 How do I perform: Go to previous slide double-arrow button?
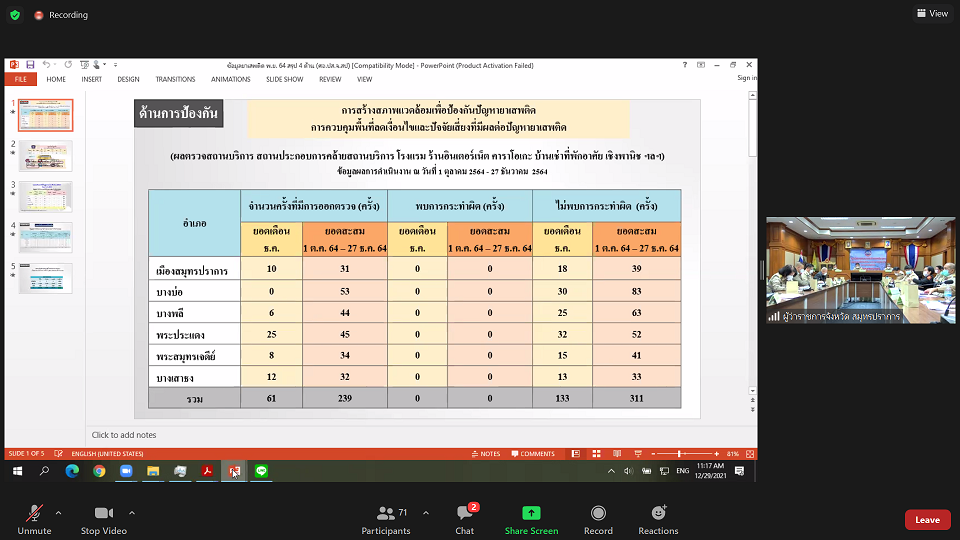(752, 400)
